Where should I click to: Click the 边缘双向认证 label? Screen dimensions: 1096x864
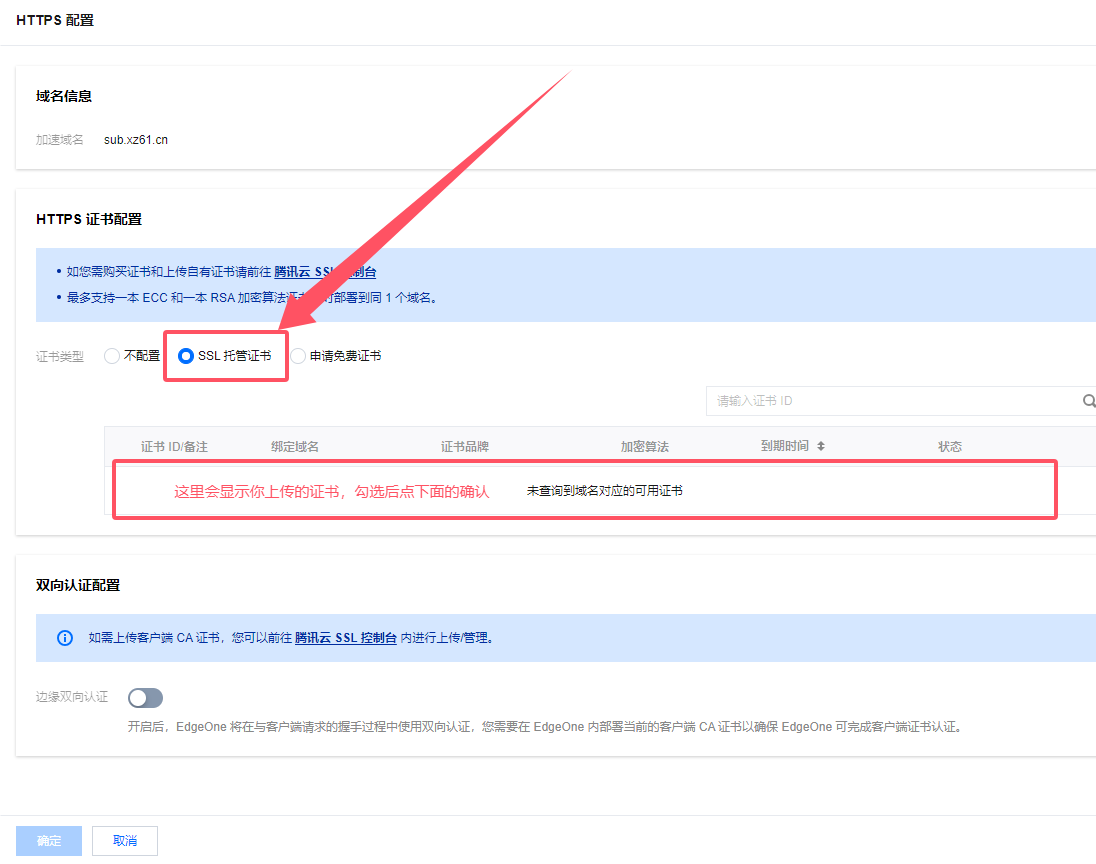pyautogui.click(x=72, y=697)
